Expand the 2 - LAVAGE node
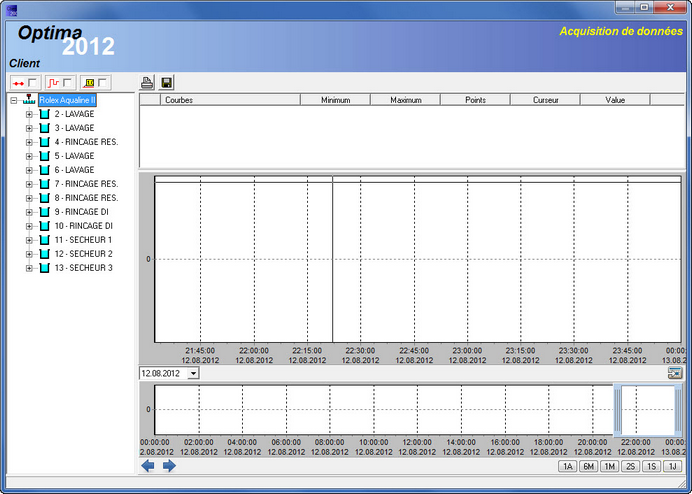This screenshot has width=692, height=494. click(x=29, y=115)
